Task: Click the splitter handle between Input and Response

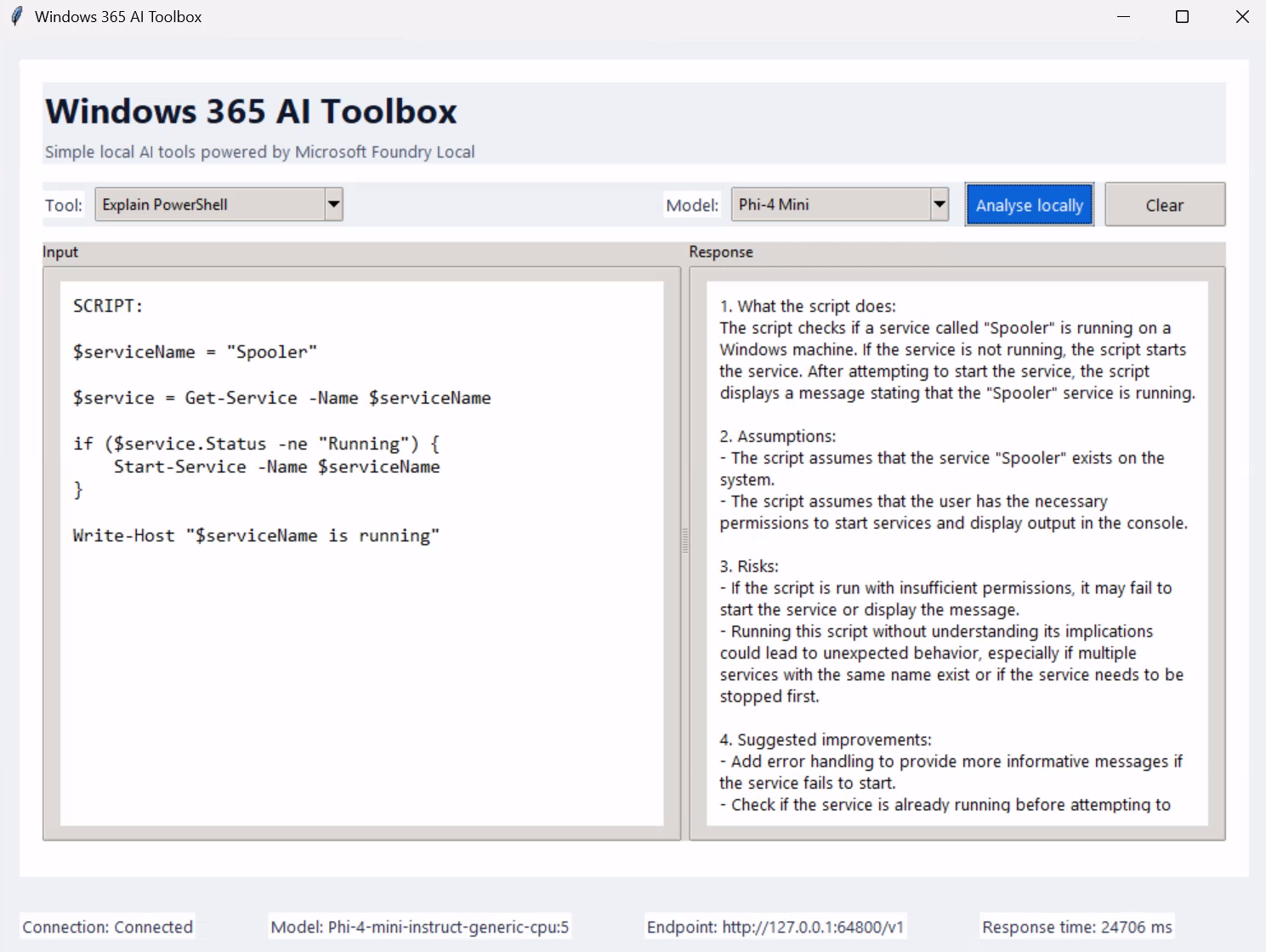Action: (x=685, y=541)
